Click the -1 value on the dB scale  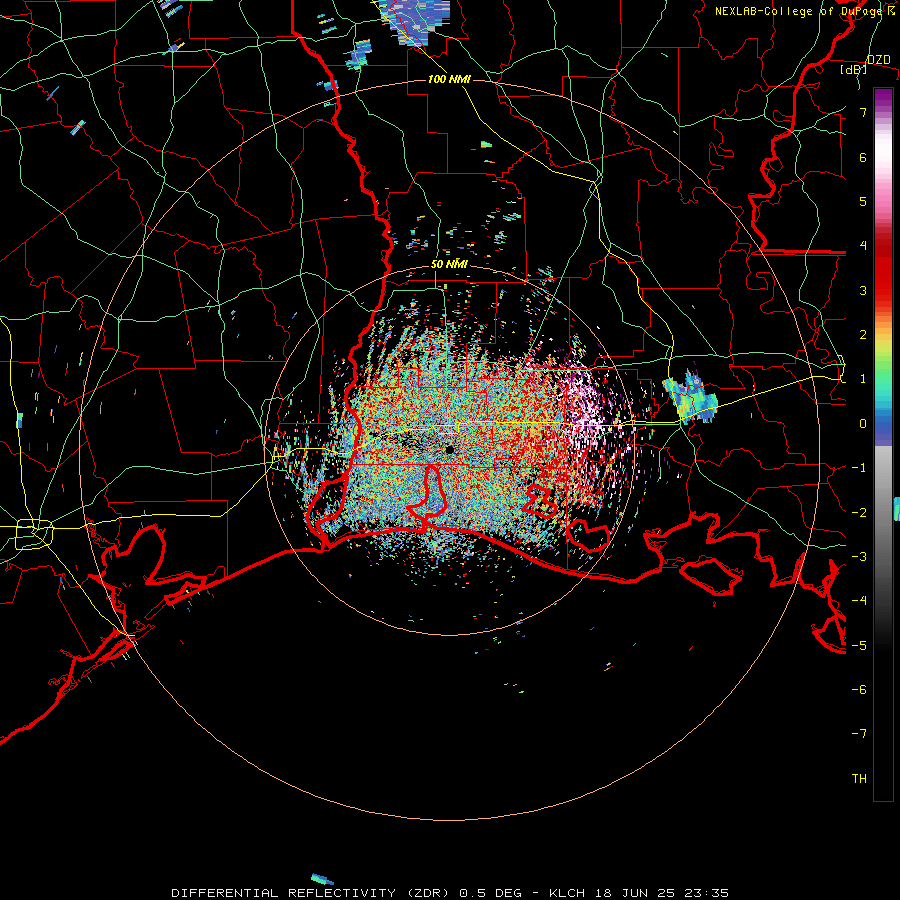pyautogui.click(x=859, y=468)
